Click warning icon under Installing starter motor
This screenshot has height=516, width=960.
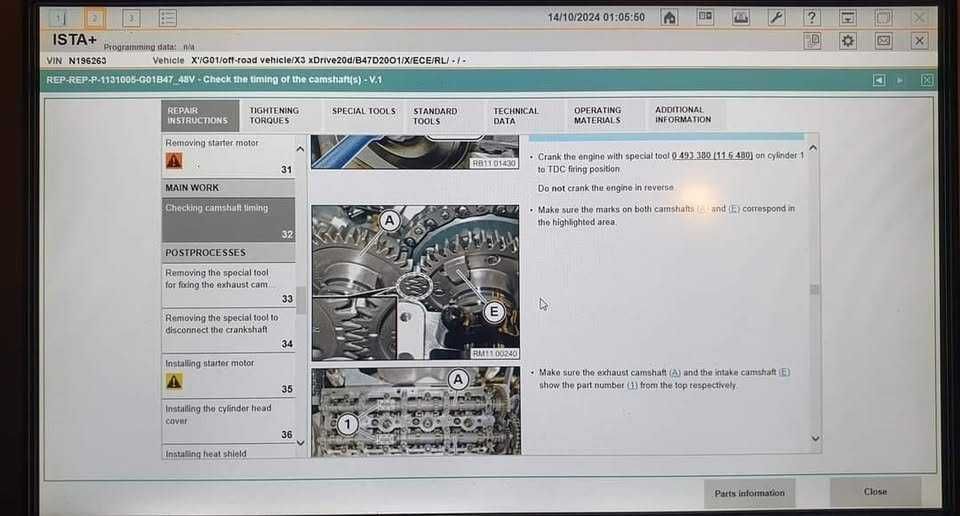click(x=174, y=381)
